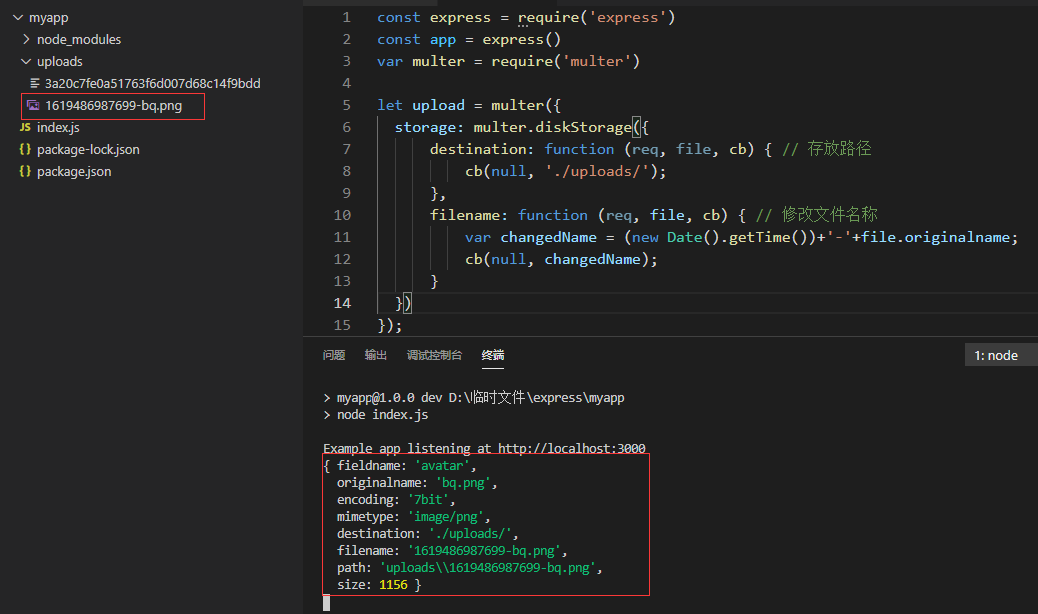The width and height of the screenshot is (1038, 614).
Task: Open the 1619486987699-bq.png file
Action: pyautogui.click(x=113, y=106)
